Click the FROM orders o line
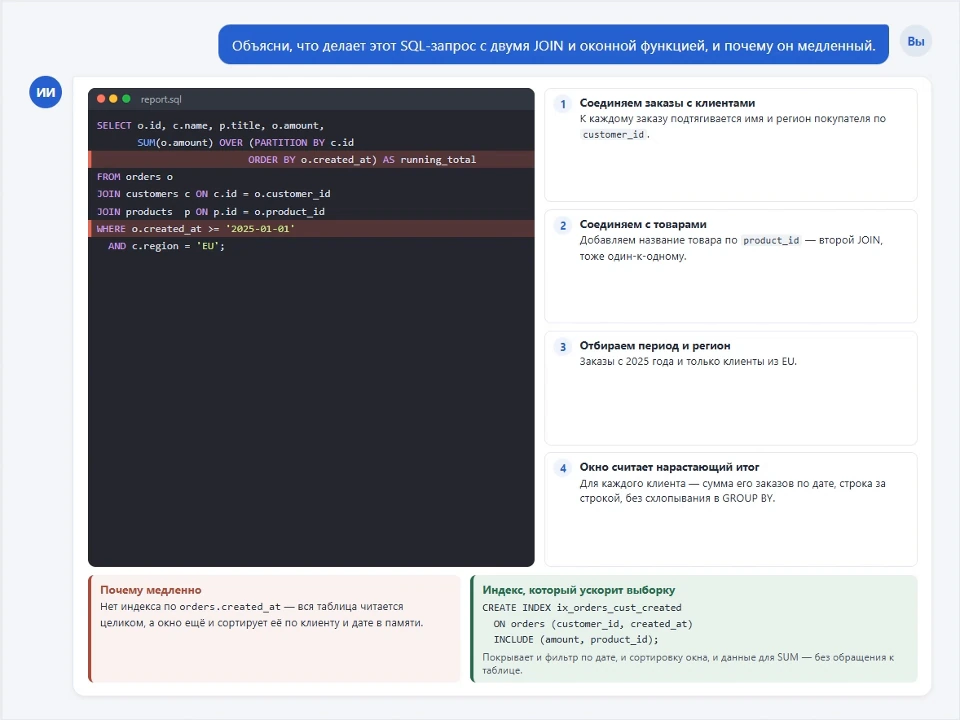The height and width of the screenshot is (720, 960). pos(135,177)
